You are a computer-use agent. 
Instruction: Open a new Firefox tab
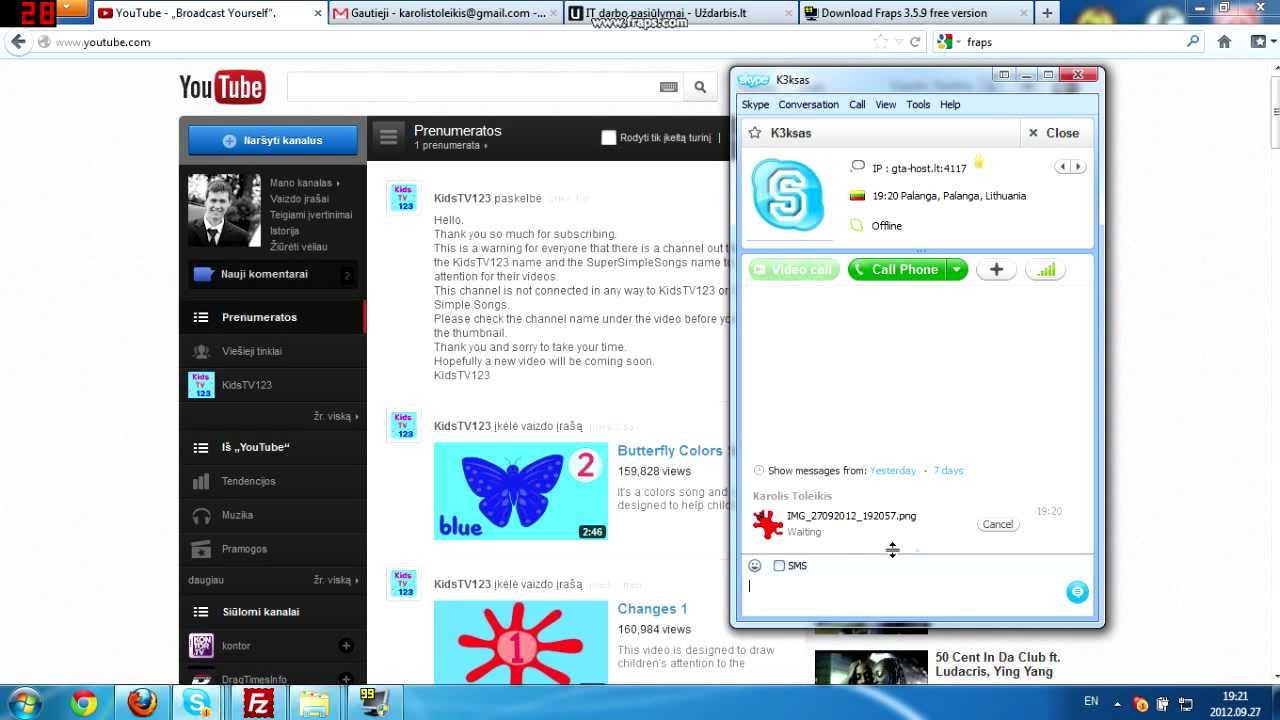tap(1047, 13)
